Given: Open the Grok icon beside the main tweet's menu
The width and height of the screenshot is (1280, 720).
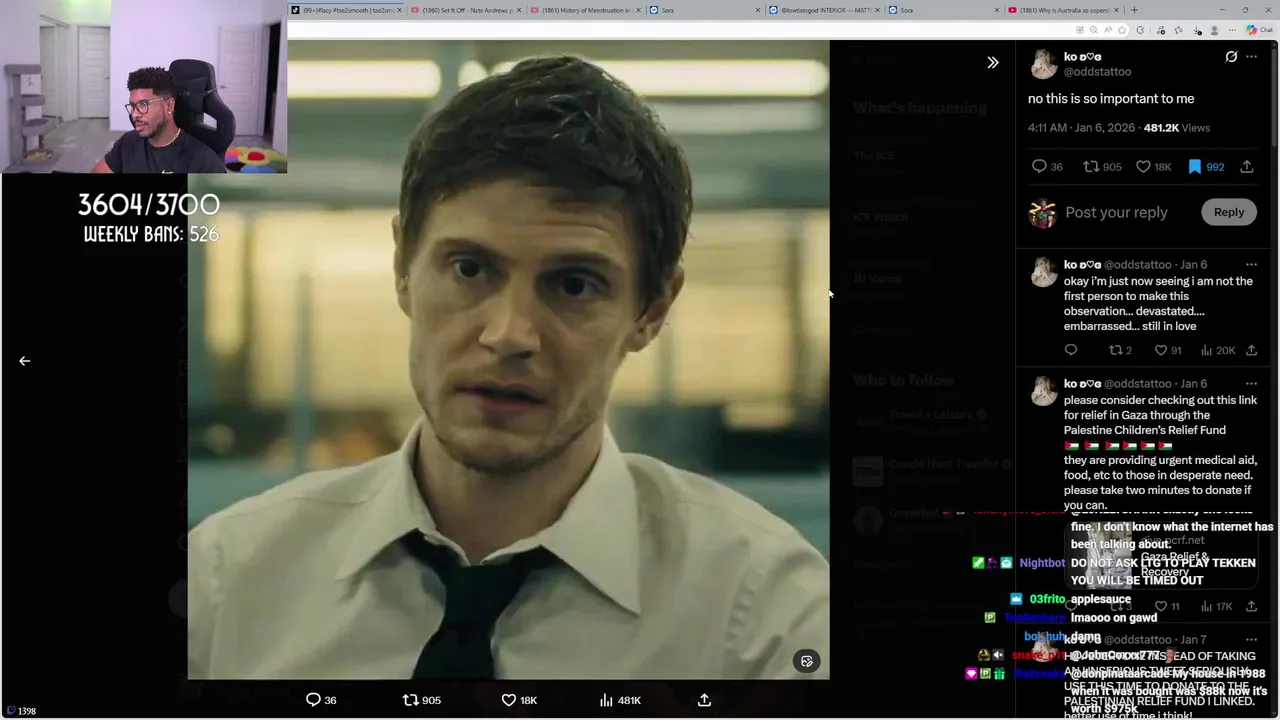Looking at the screenshot, I should pyautogui.click(x=1231, y=57).
